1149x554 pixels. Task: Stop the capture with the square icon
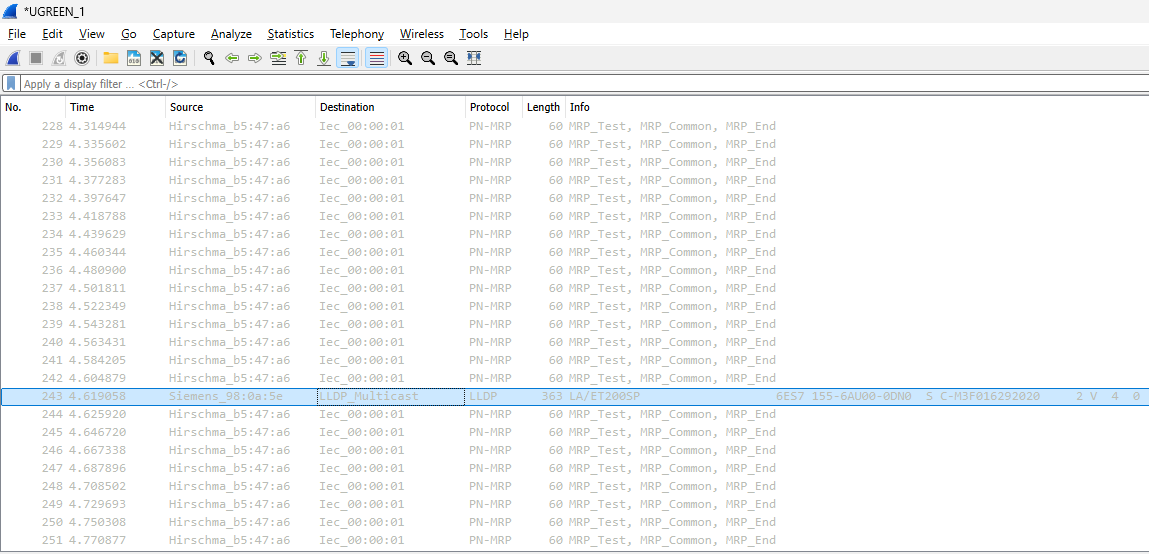(35, 58)
